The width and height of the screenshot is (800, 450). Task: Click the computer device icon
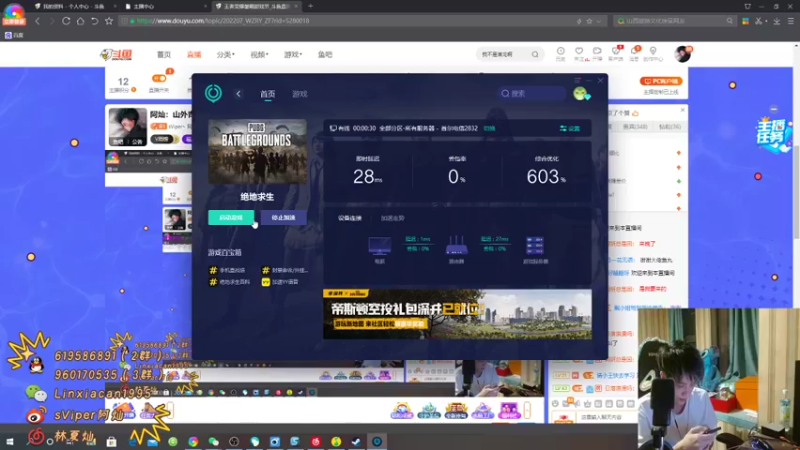click(380, 246)
